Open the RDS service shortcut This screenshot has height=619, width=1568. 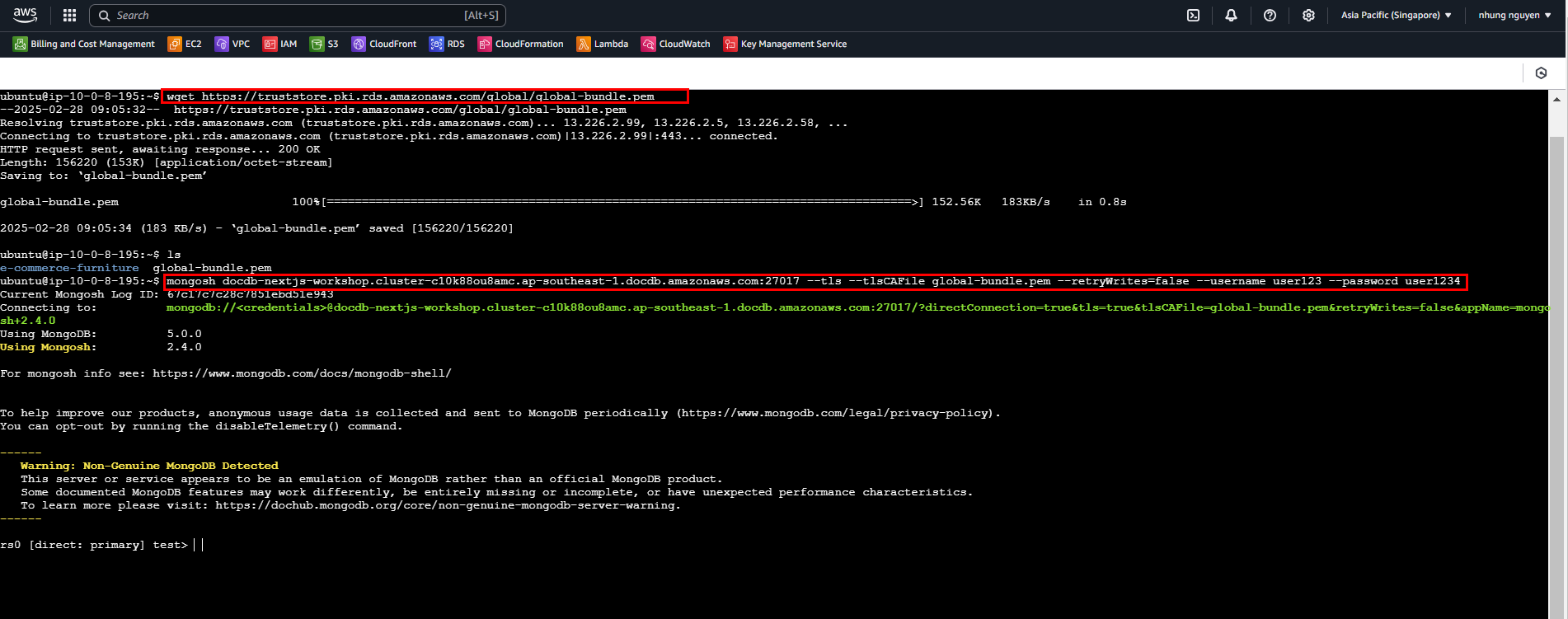pyautogui.click(x=447, y=44)
